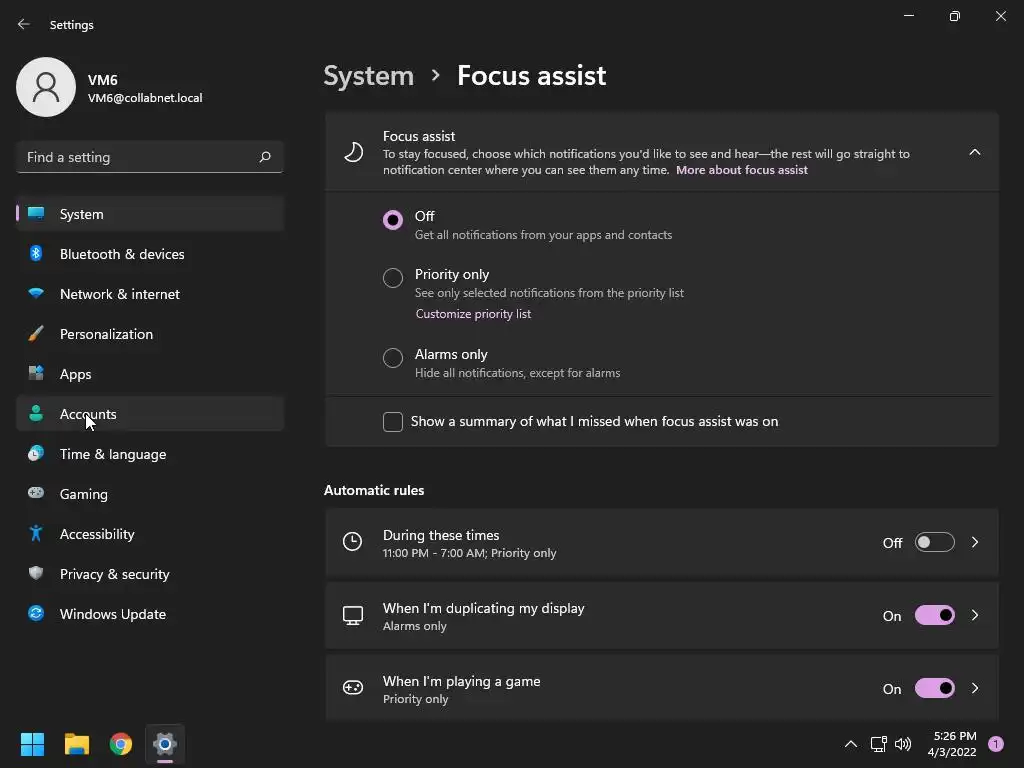
Task: Select the Alarms only radio option
Action: click(393, 358)
